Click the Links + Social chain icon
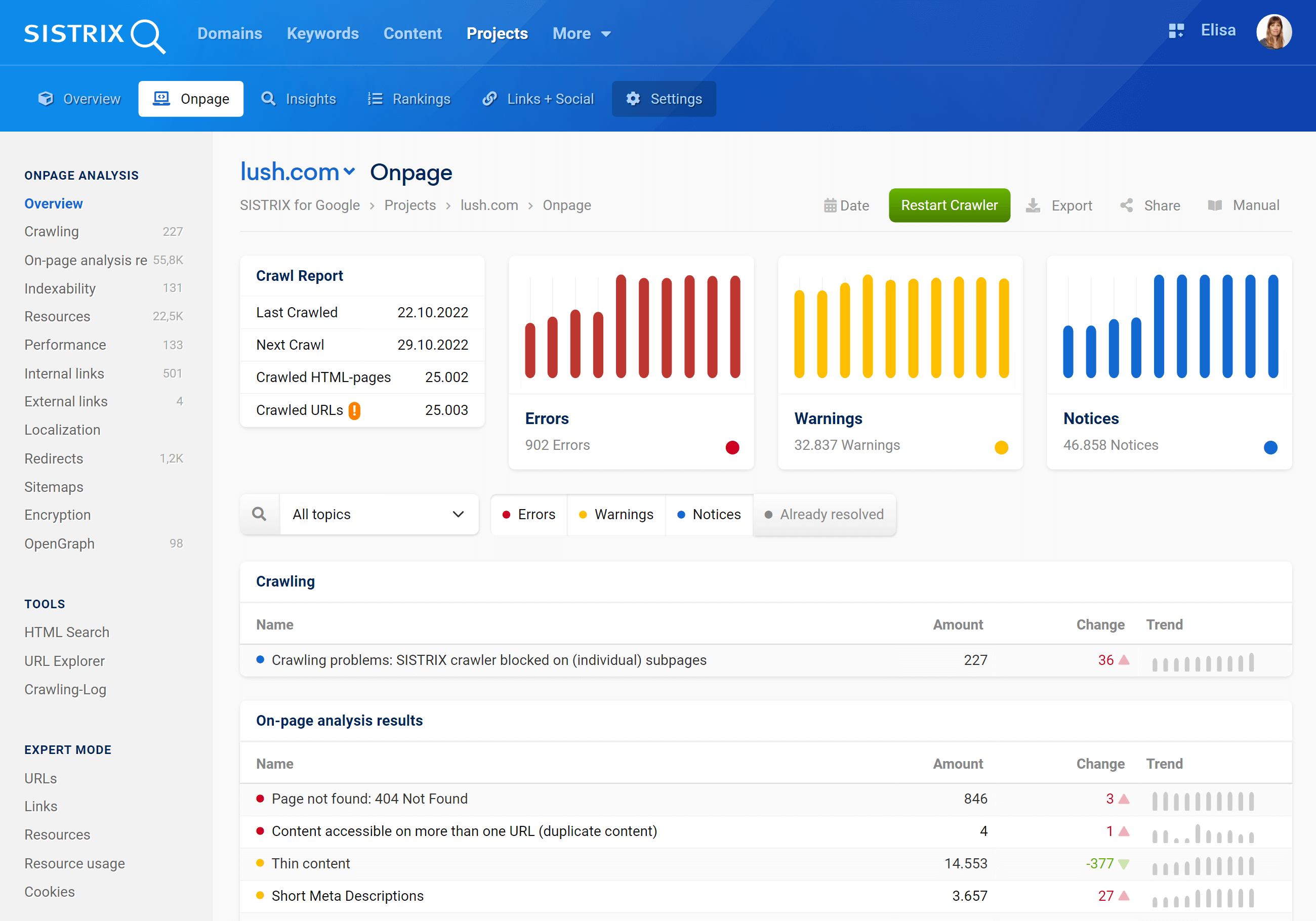The image size is (1316, 921). 489,99
